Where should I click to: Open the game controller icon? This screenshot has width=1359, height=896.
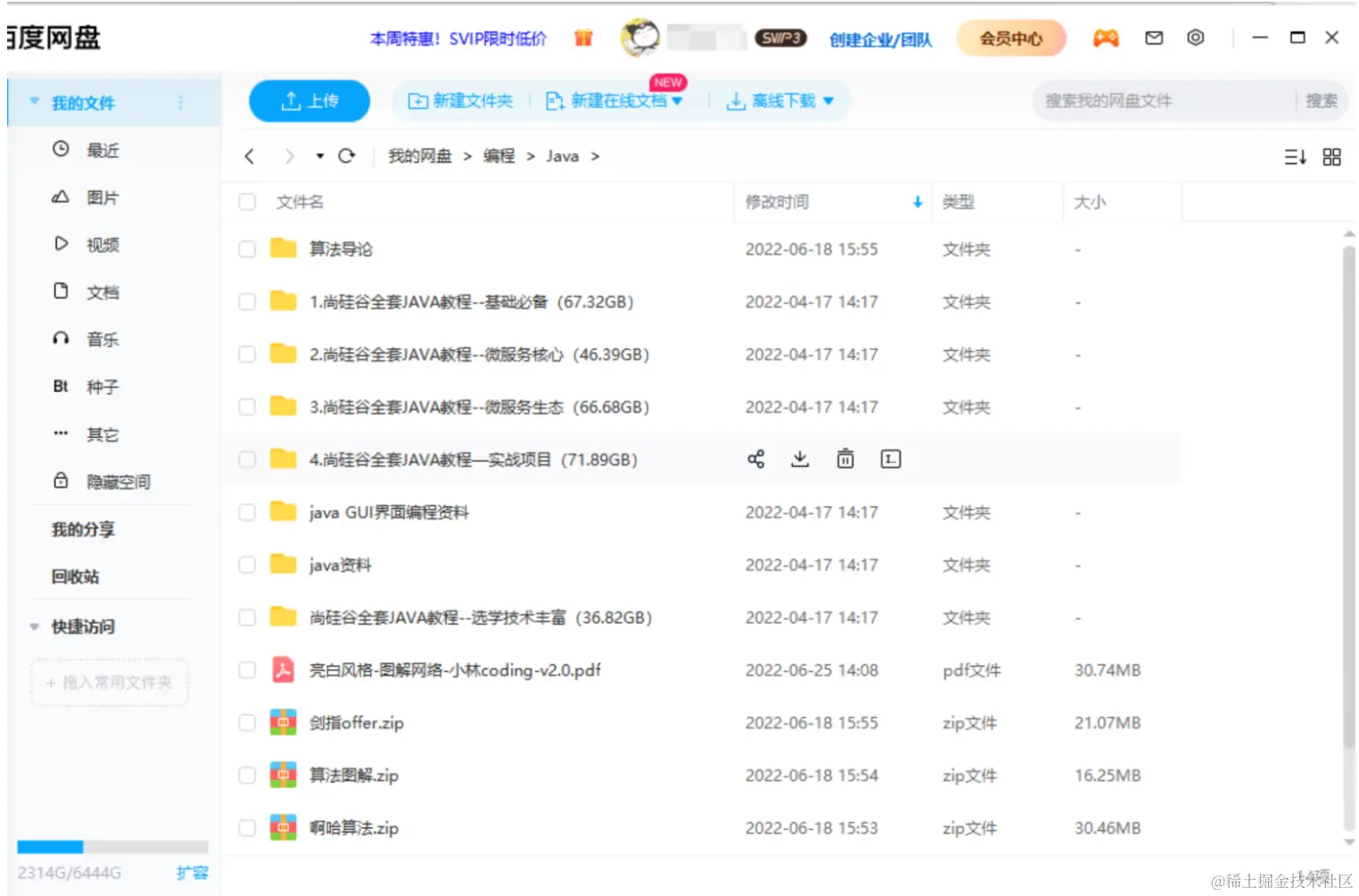[1106, 38]
